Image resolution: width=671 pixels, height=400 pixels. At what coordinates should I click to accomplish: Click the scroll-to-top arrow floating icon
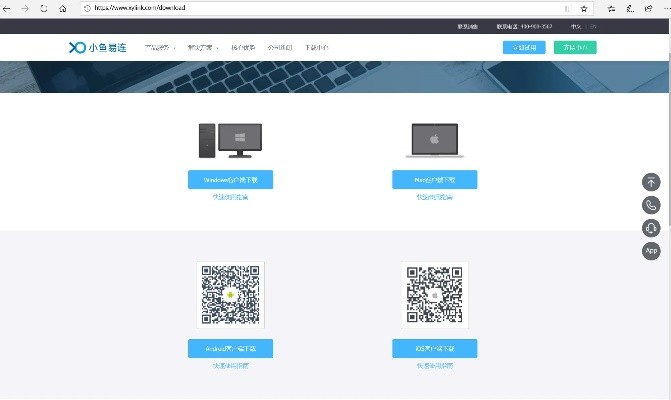(x=651, y=182)
